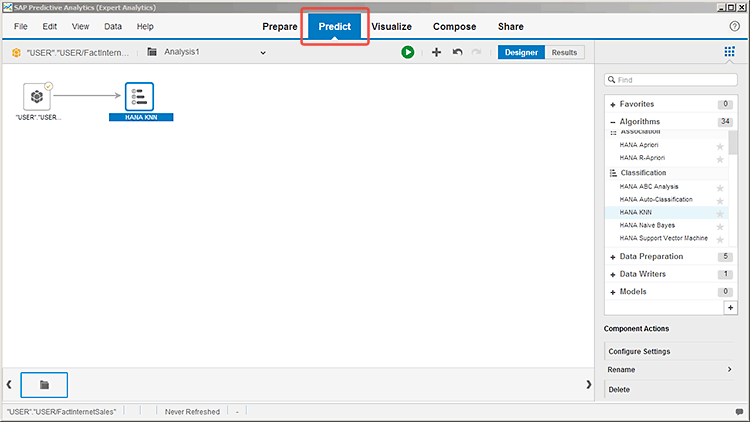The width and height of the screenshot is (750, 422).
Task: Expand the Data Preparation section
Action: [613, 257]
